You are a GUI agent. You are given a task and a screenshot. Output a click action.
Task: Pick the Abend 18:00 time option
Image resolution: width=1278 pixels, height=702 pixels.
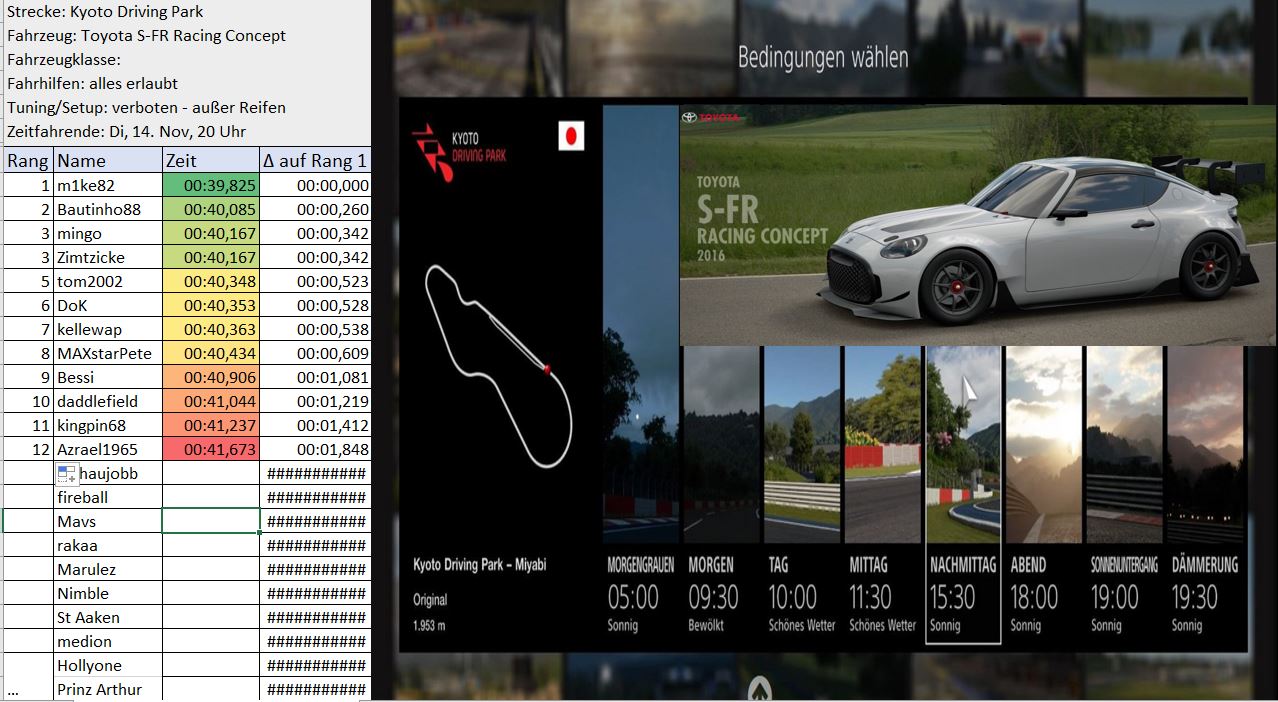1043,495
